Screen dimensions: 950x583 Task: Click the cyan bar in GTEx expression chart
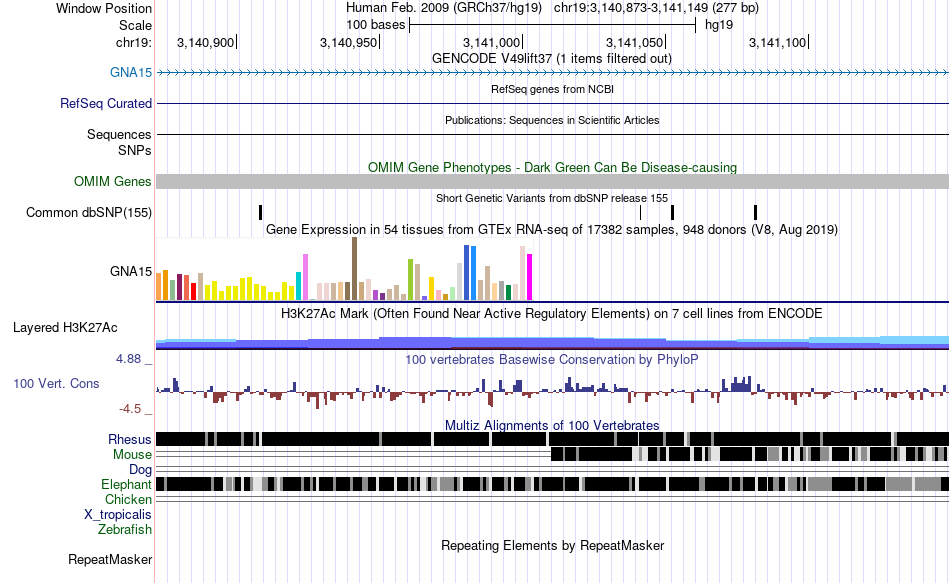(298, 286)
